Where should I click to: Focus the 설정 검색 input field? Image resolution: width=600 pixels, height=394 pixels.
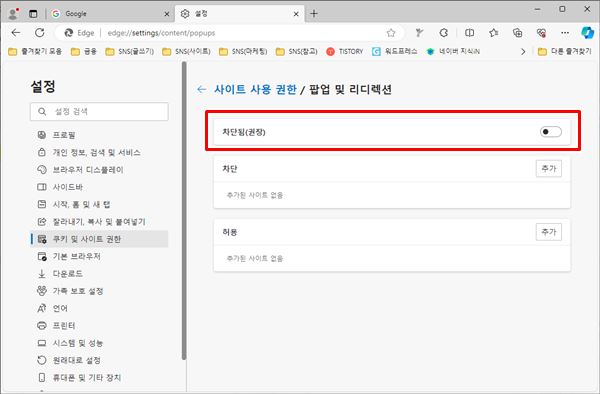pos(99,111)
